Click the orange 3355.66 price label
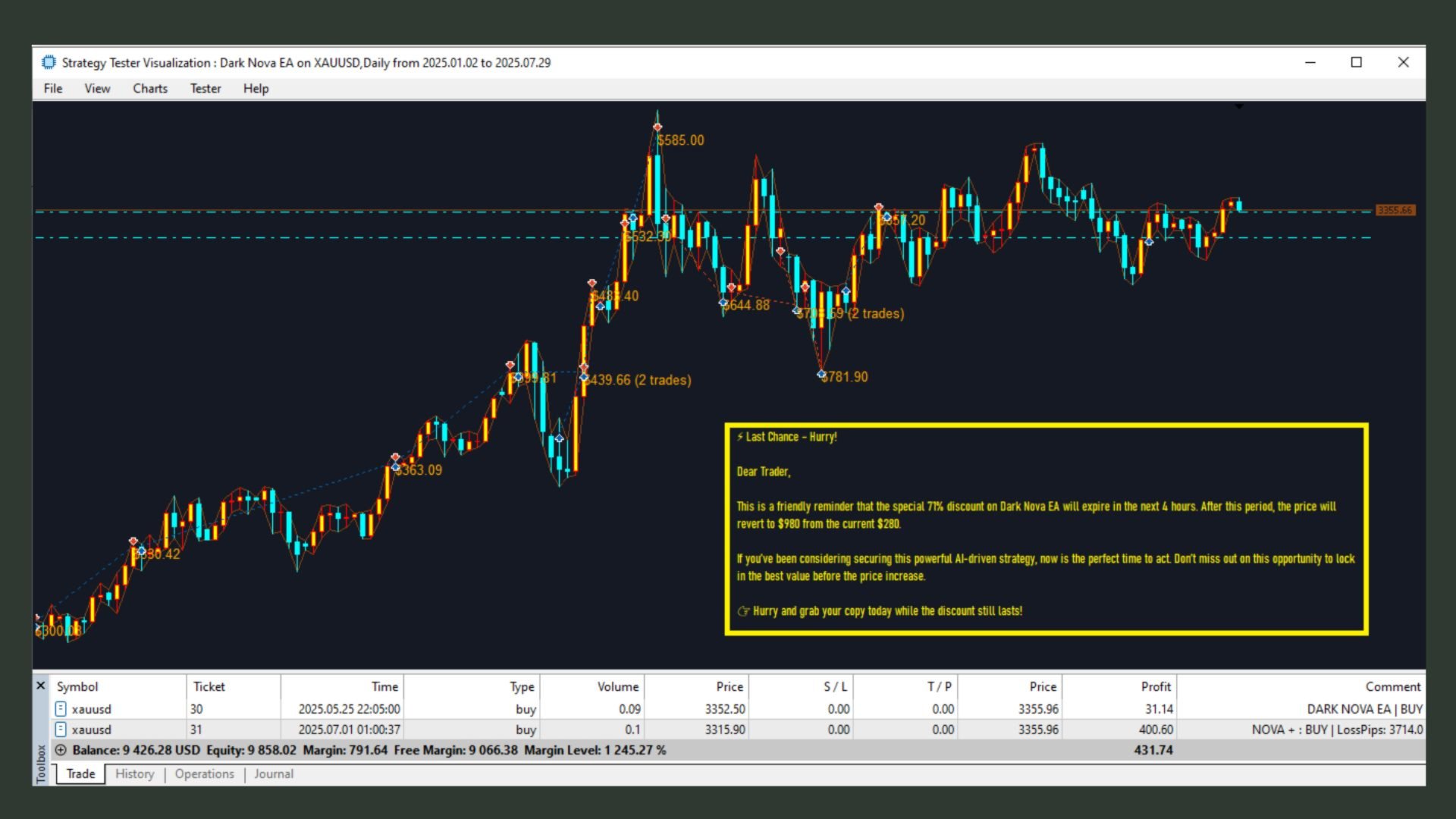The width and height of the screenshot is (1456, 819). 1395,210
